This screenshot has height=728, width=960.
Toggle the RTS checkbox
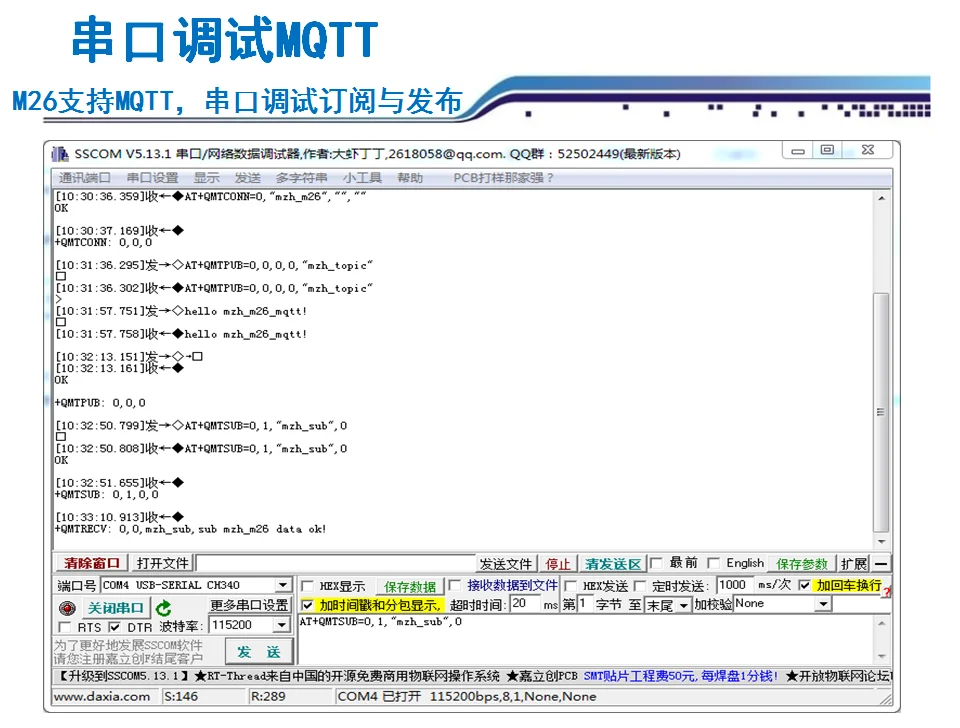(64, 627)
